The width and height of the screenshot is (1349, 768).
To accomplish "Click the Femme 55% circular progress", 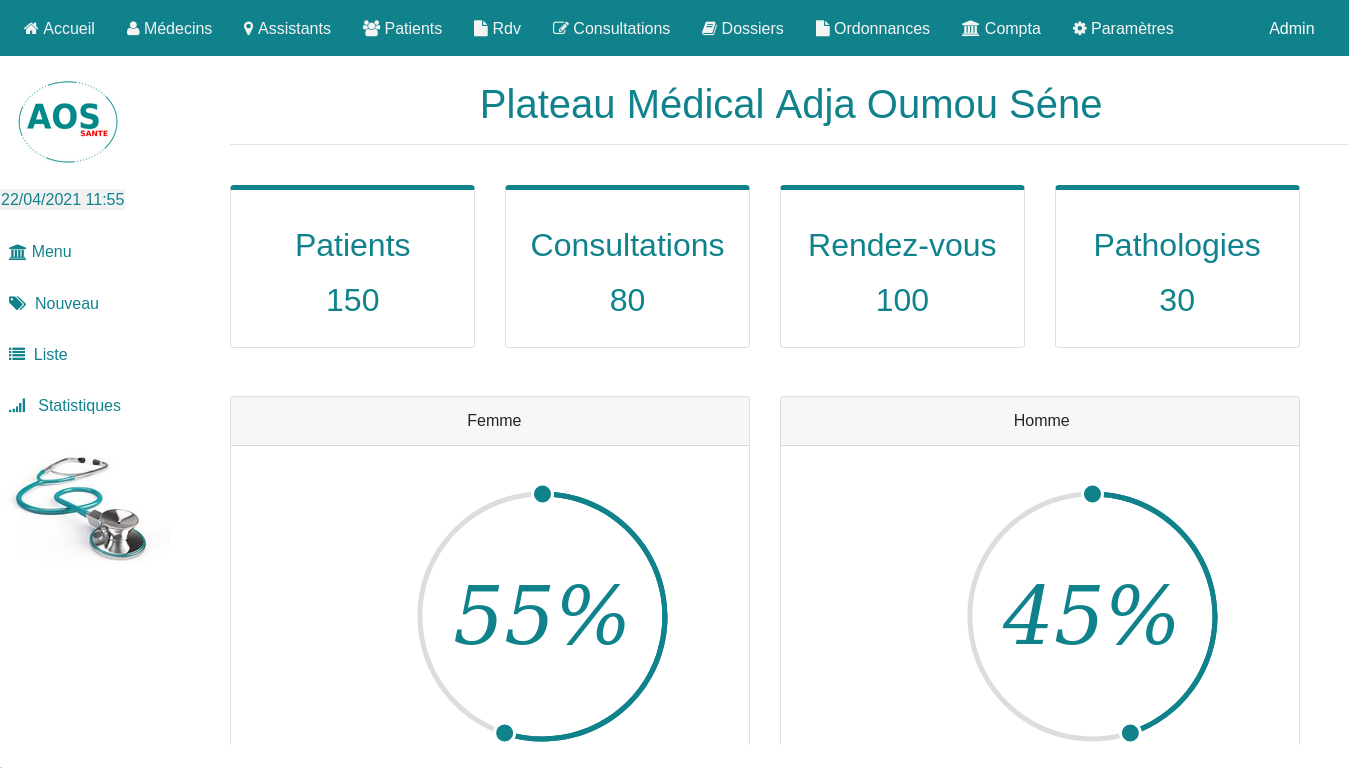I will [x=542, y=616].
